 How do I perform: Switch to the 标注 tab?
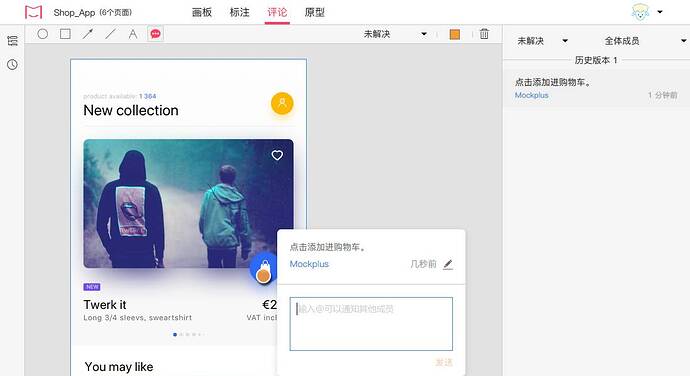pos(239,12)
